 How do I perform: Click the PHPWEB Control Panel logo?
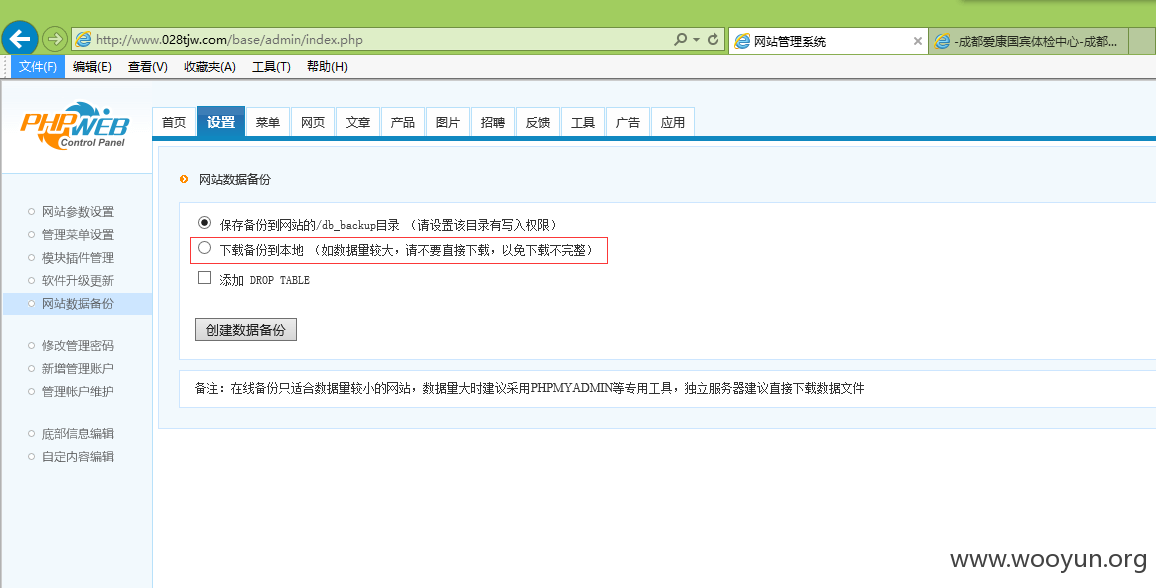pyautogui.click(x=74, y=125)
